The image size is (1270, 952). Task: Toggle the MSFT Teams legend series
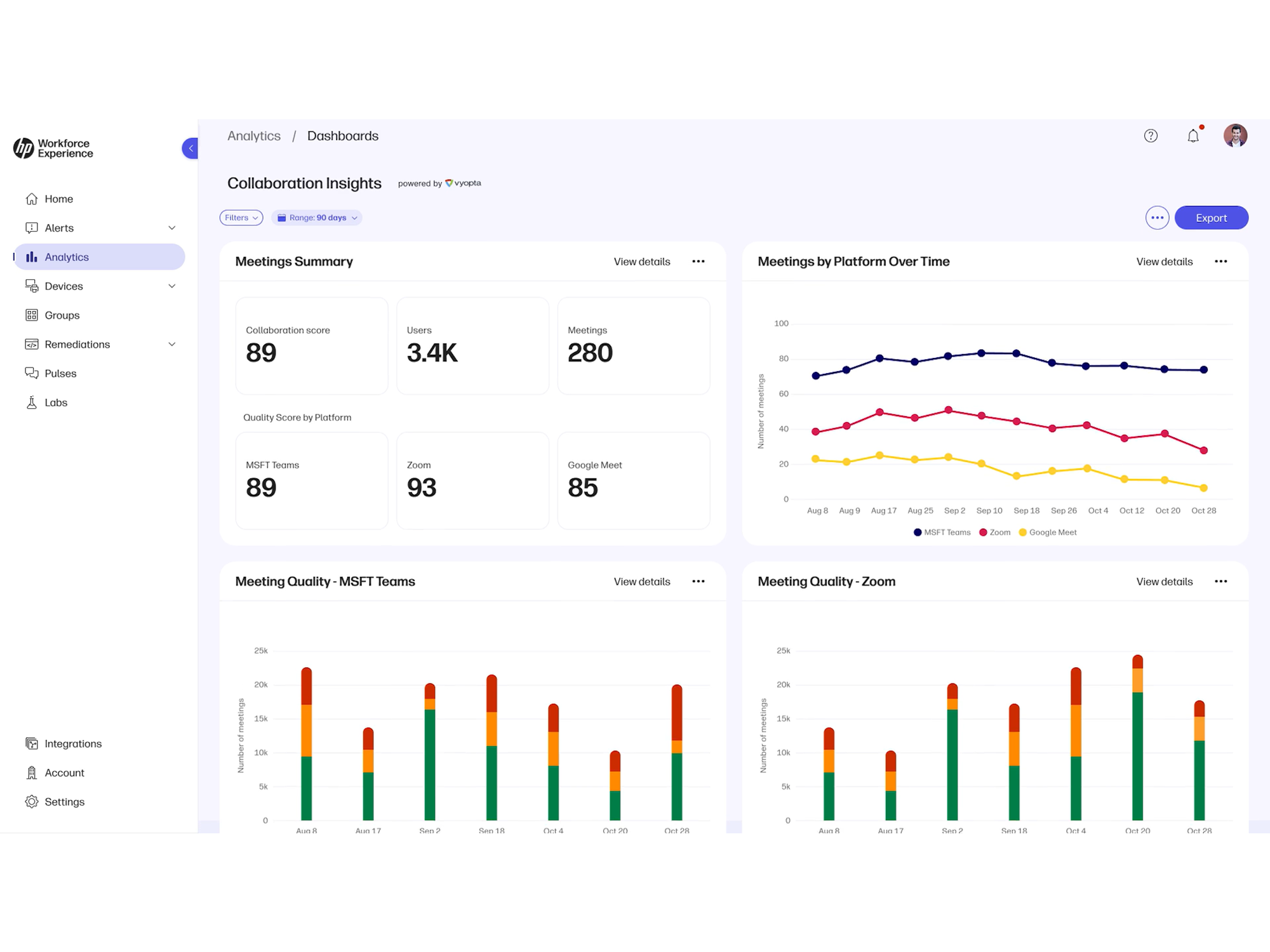(x=942, y=532)
